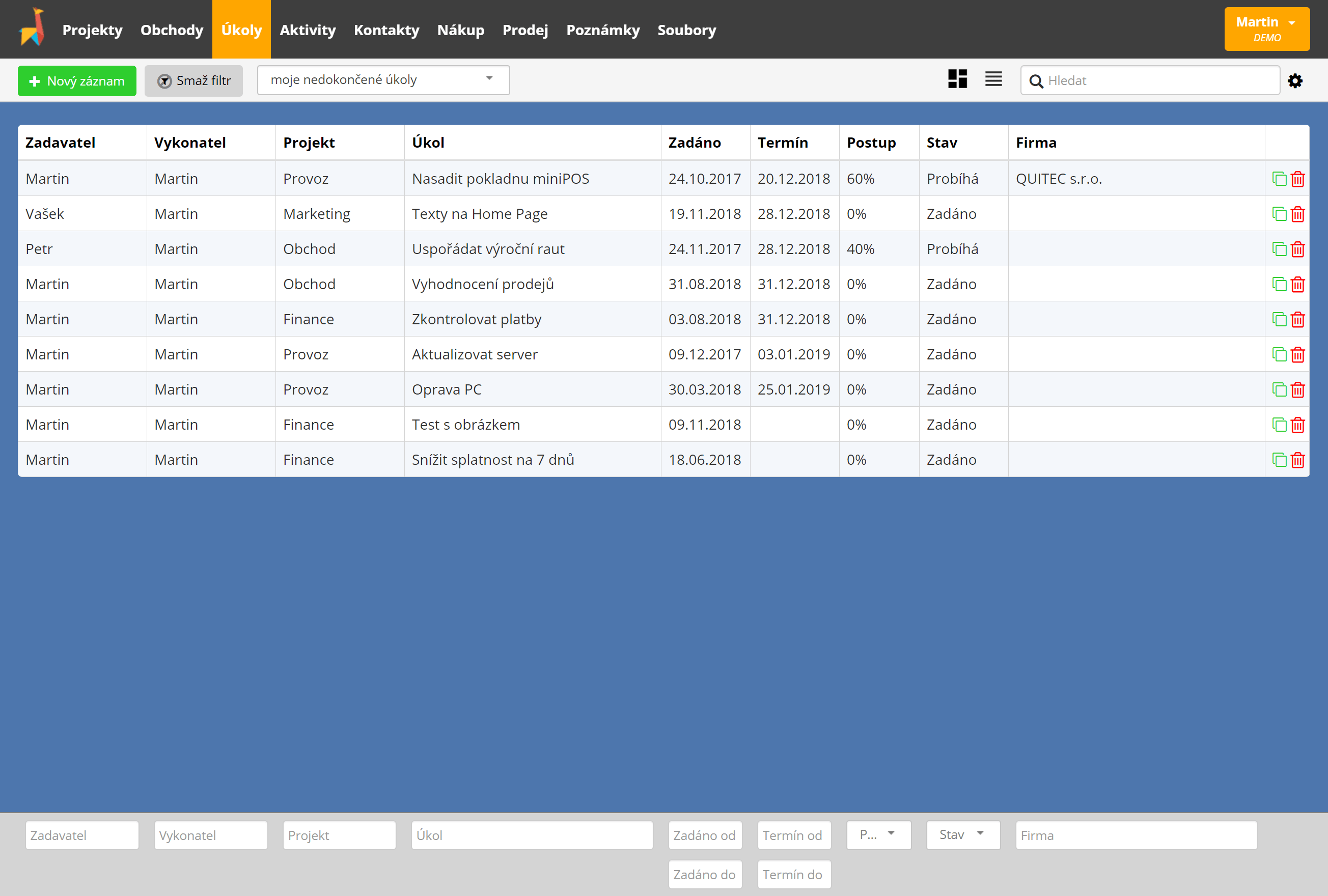Open the settings gear
Viewport: 1328px width, 896px height.
click(x=1295, y=80)
